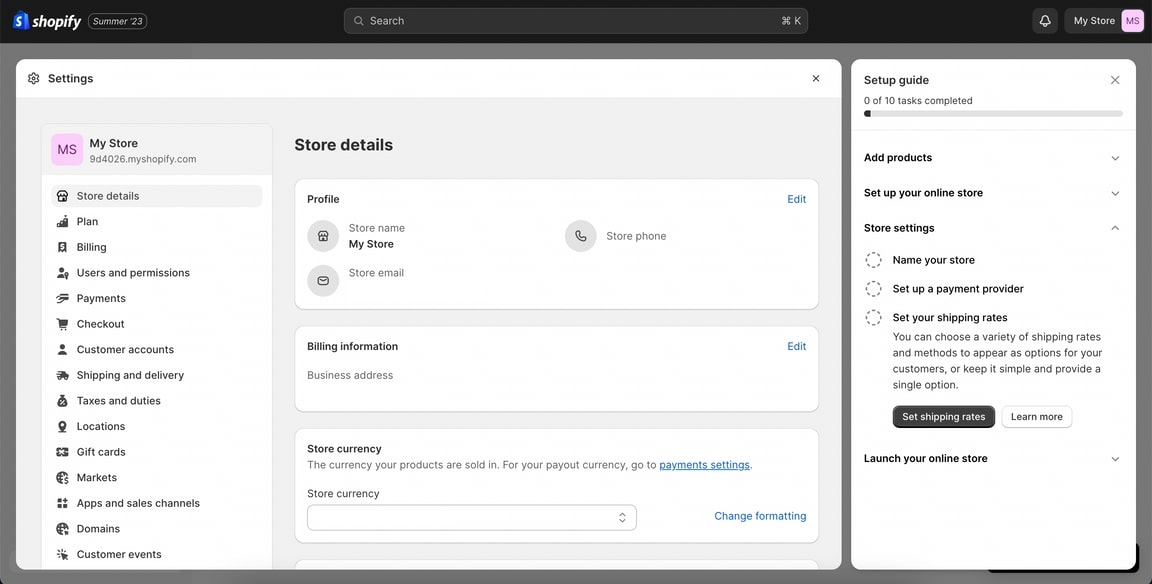This screenshot has height=584, width=1152.
Task: Click the Shopify logo in top bar
Action: tap(47, 21)
